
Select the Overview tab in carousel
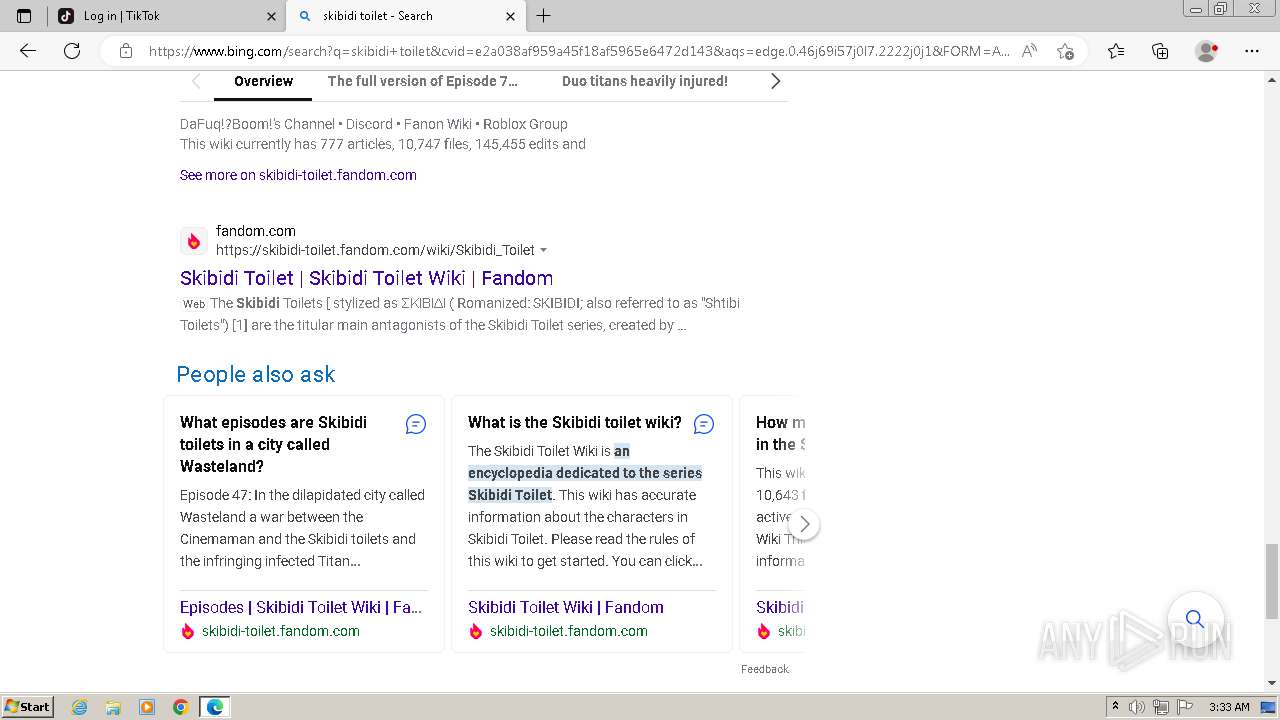tap(263, 81)
